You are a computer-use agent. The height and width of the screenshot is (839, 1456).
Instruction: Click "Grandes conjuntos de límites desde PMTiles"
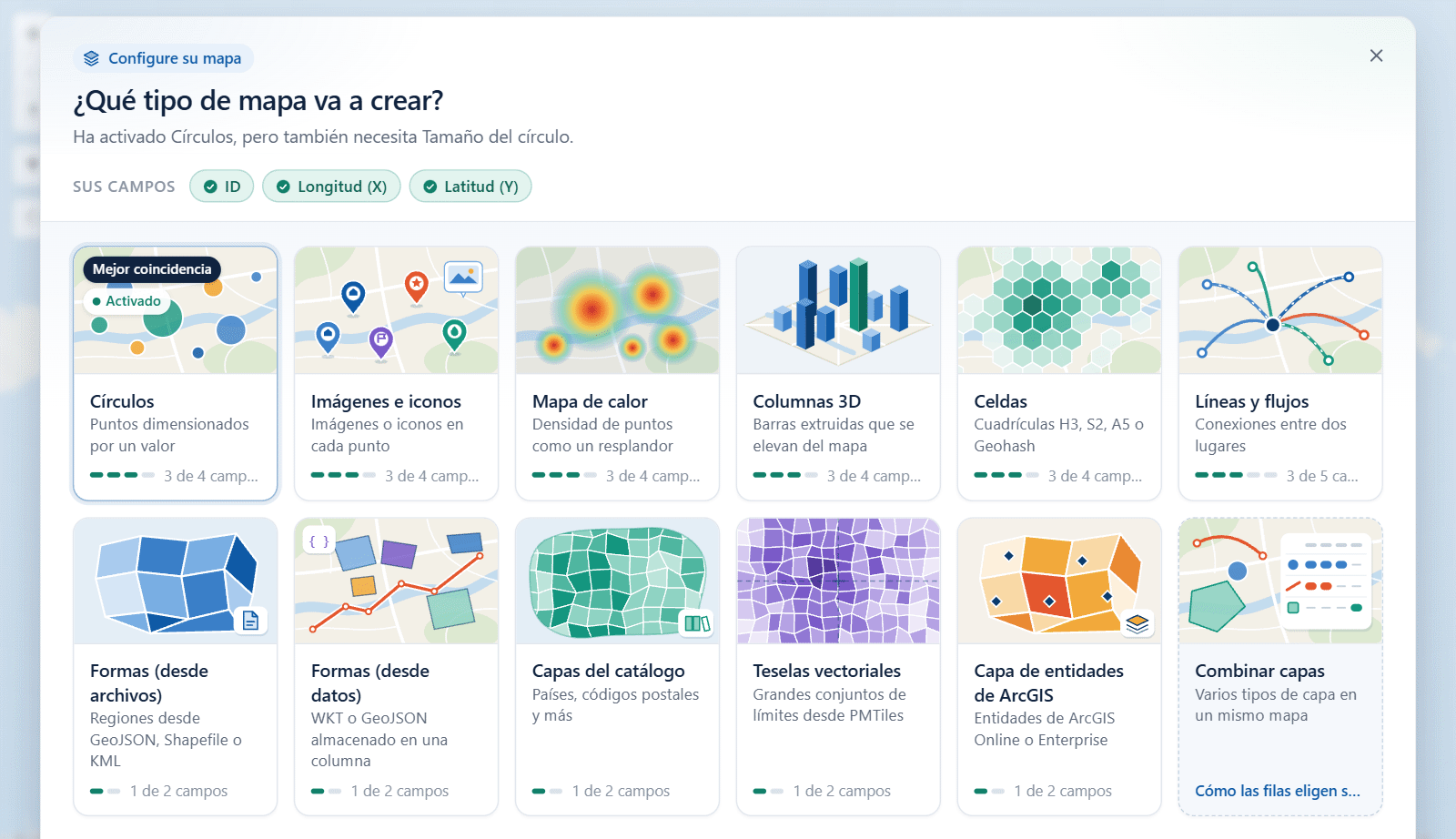click(829, 705)
